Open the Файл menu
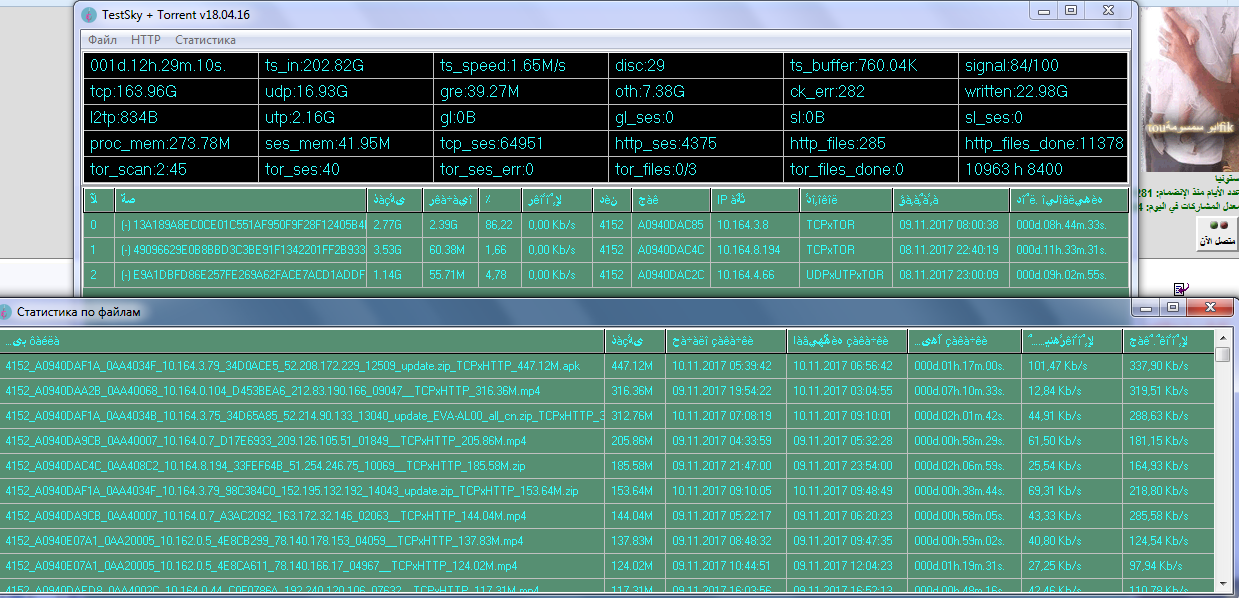1239x598 pixels. tap(102, 40)
